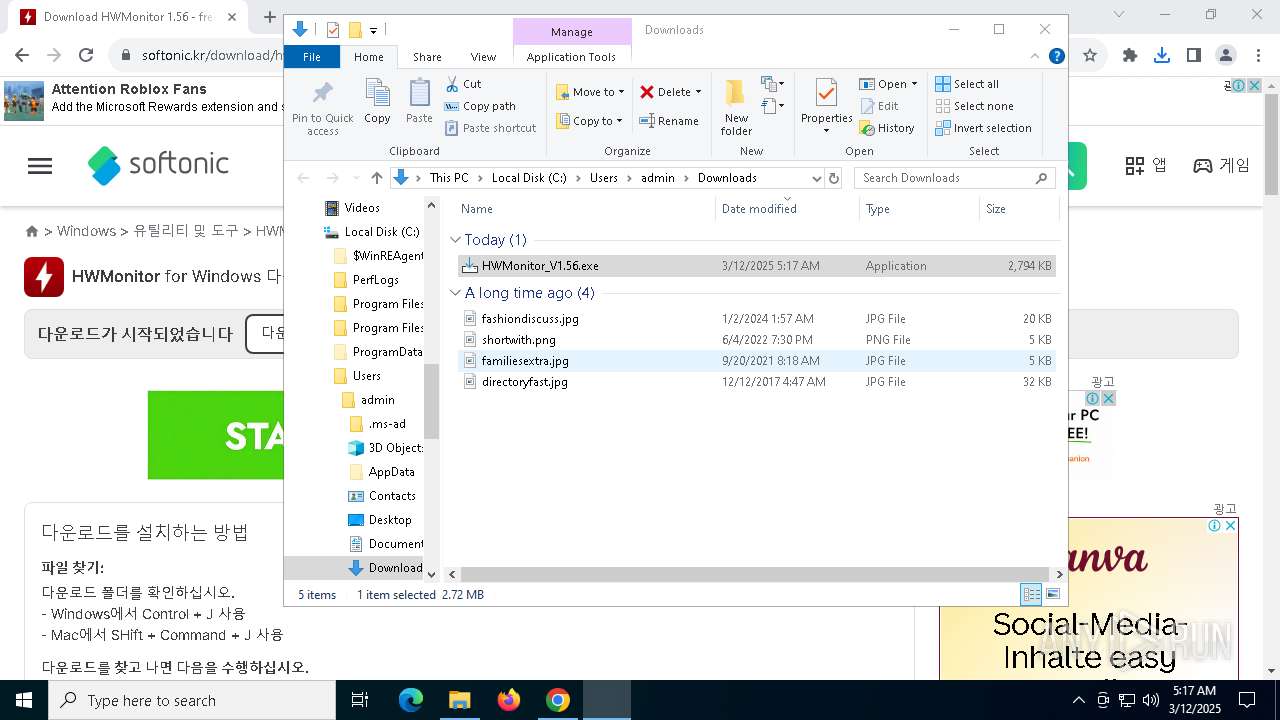The height and width of the screenshot is (720, 1280).
Task: Switch to large thumbnails view icon
Action: 1052,595
